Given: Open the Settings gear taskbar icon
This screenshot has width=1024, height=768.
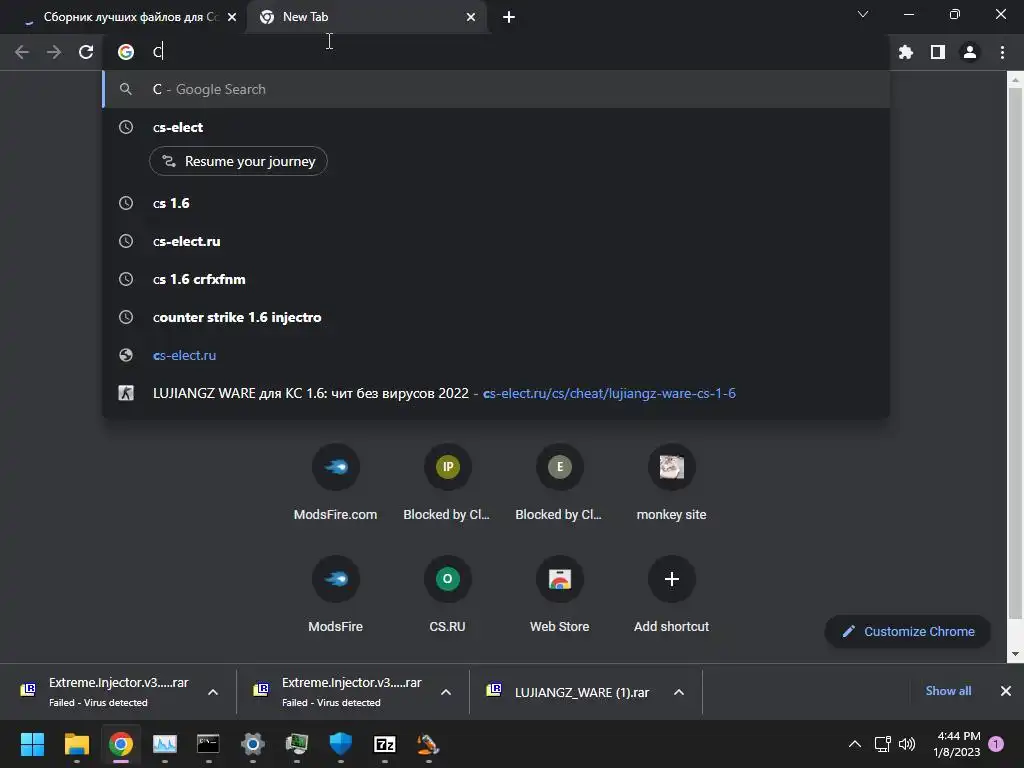Looking at the screenshot, I should 253,744.
